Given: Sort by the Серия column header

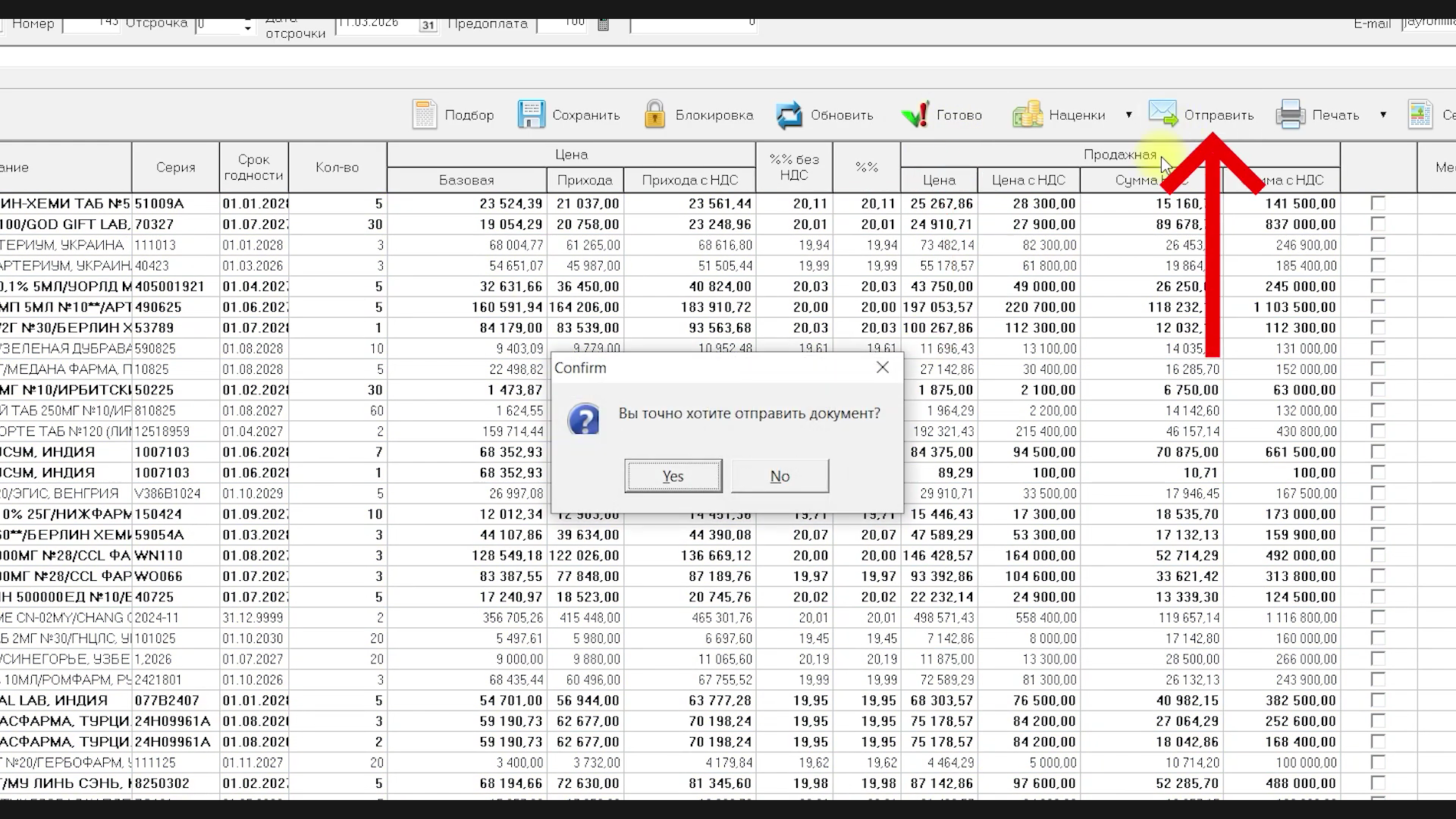Looking at the screenshot, I should point(176,168).
